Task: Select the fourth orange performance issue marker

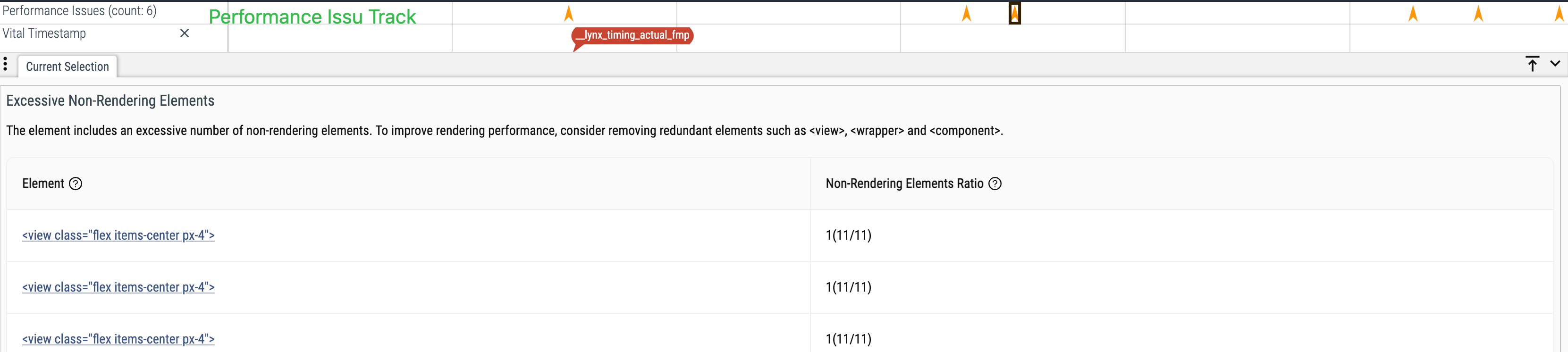Action: pyautogui.click(x=1413, y=13)
